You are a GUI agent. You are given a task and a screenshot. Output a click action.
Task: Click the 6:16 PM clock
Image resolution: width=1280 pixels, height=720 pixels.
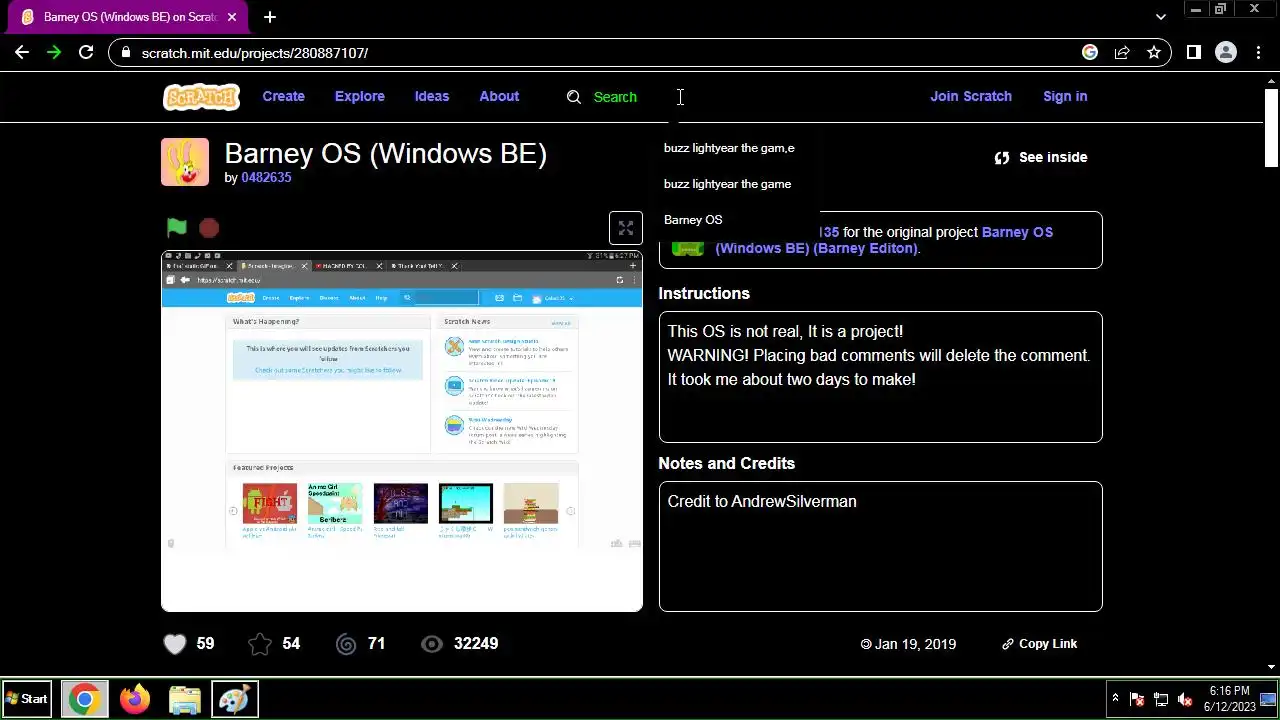(1229, 699)
